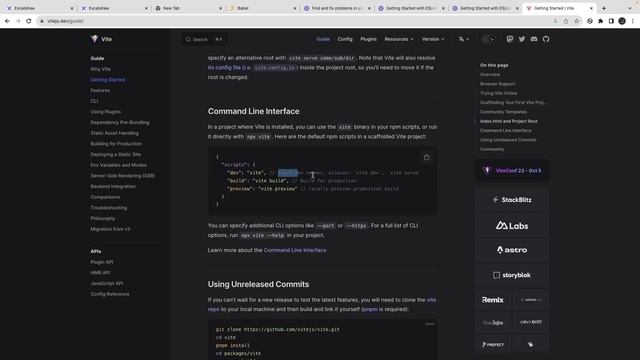Open the Twitter icon in header
640x360 pixels.
[x=522, y=39]
